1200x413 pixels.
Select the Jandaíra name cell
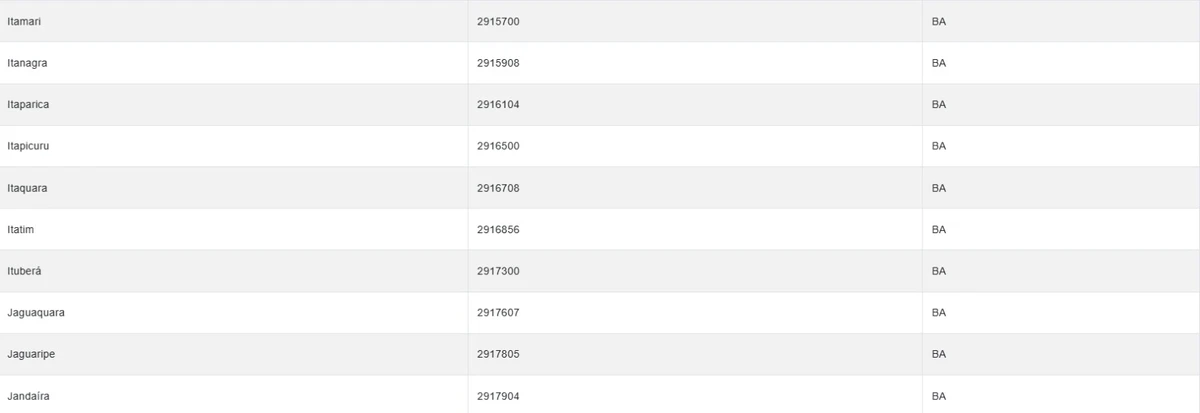[28, 396]
